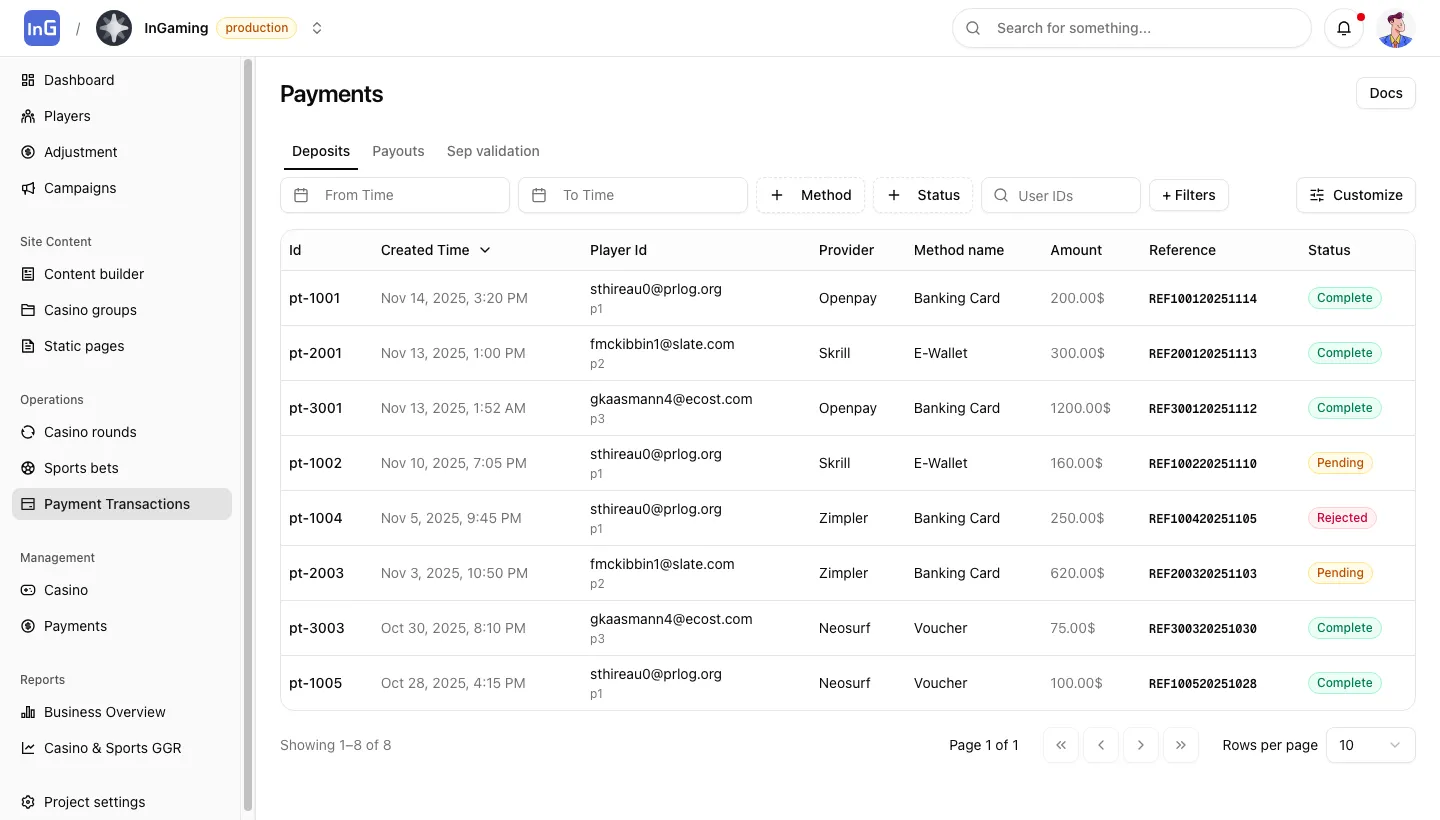Click the Casino rounds refresh icon
Screen dimensions: 1440x820
27,432
